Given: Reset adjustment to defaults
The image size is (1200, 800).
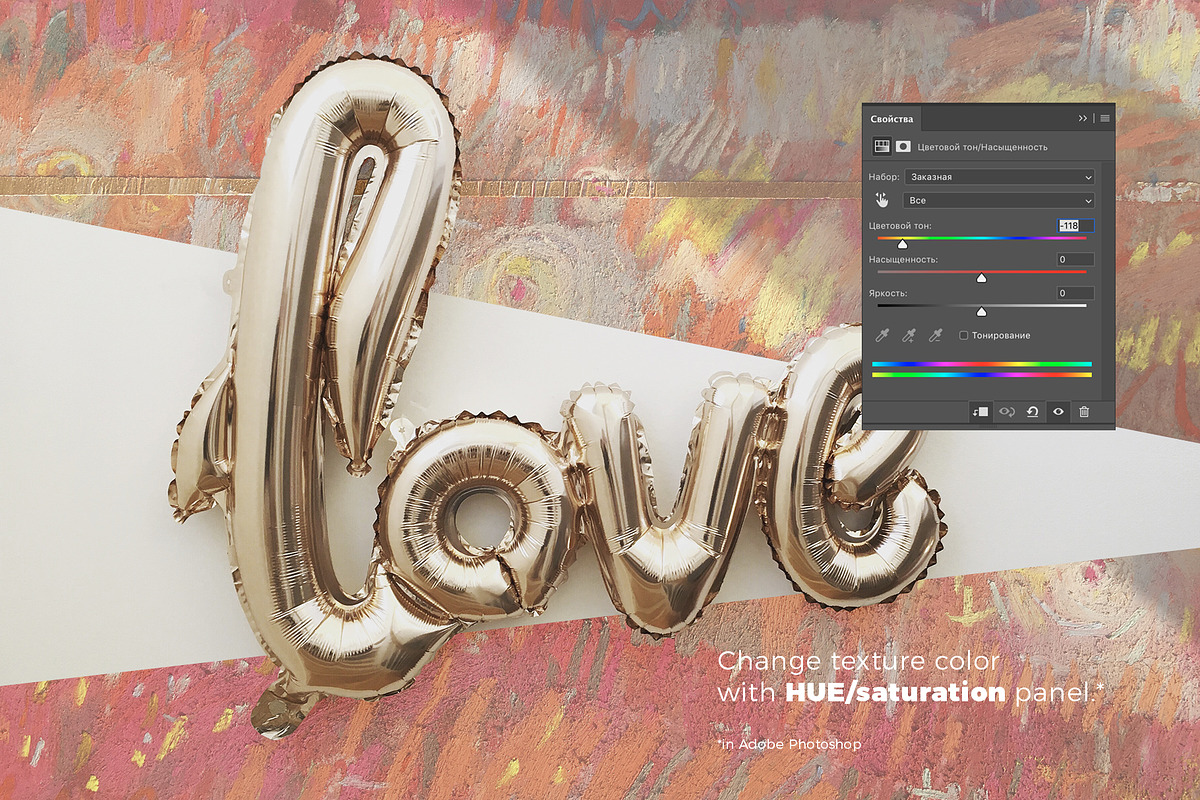Looking at the screenshot, I should (x=1033, y=412).
